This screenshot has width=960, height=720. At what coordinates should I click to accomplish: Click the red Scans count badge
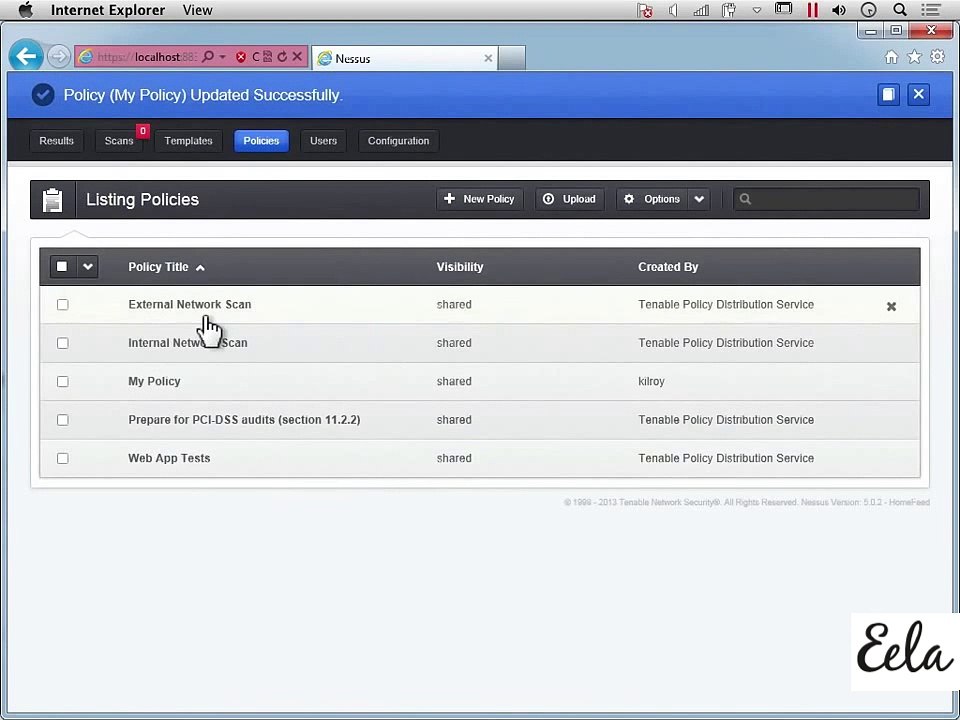pyautogui.click(x=143, y=131)
